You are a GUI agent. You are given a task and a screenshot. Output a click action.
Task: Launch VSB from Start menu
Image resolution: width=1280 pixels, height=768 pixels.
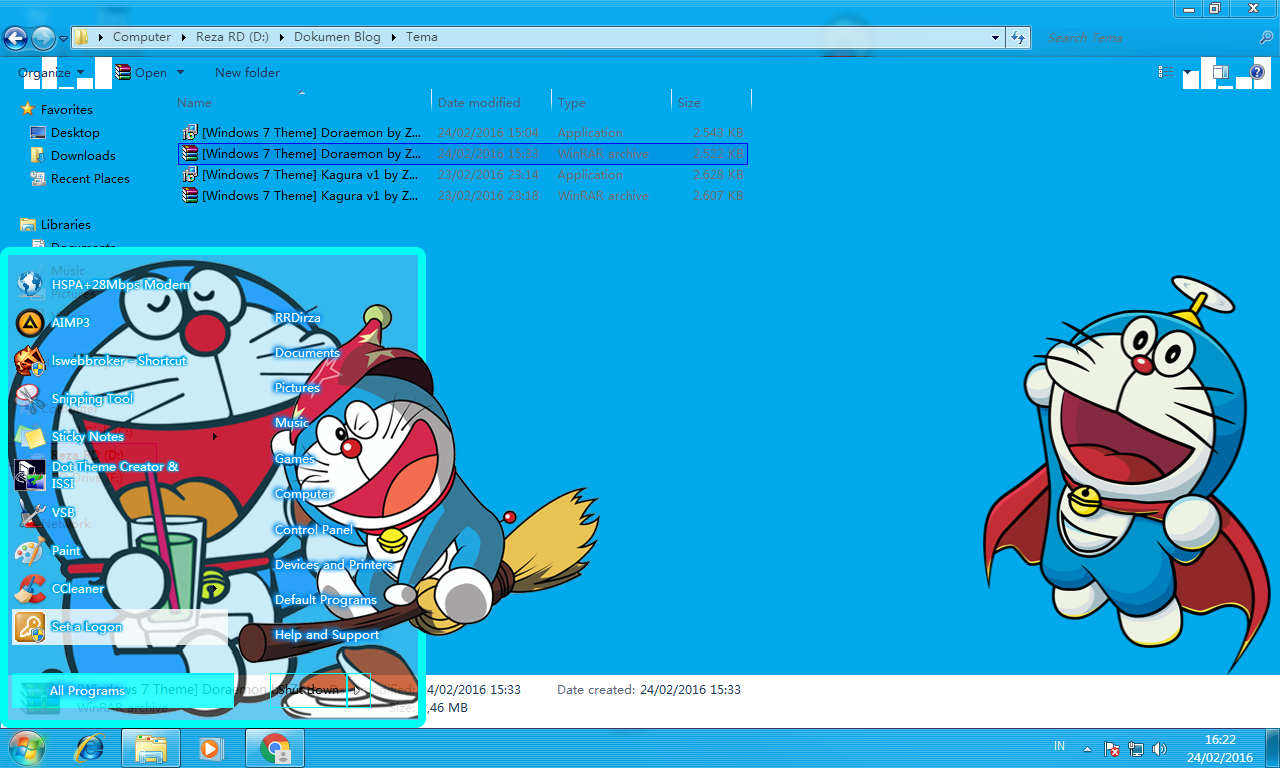(x=120, y=513)
